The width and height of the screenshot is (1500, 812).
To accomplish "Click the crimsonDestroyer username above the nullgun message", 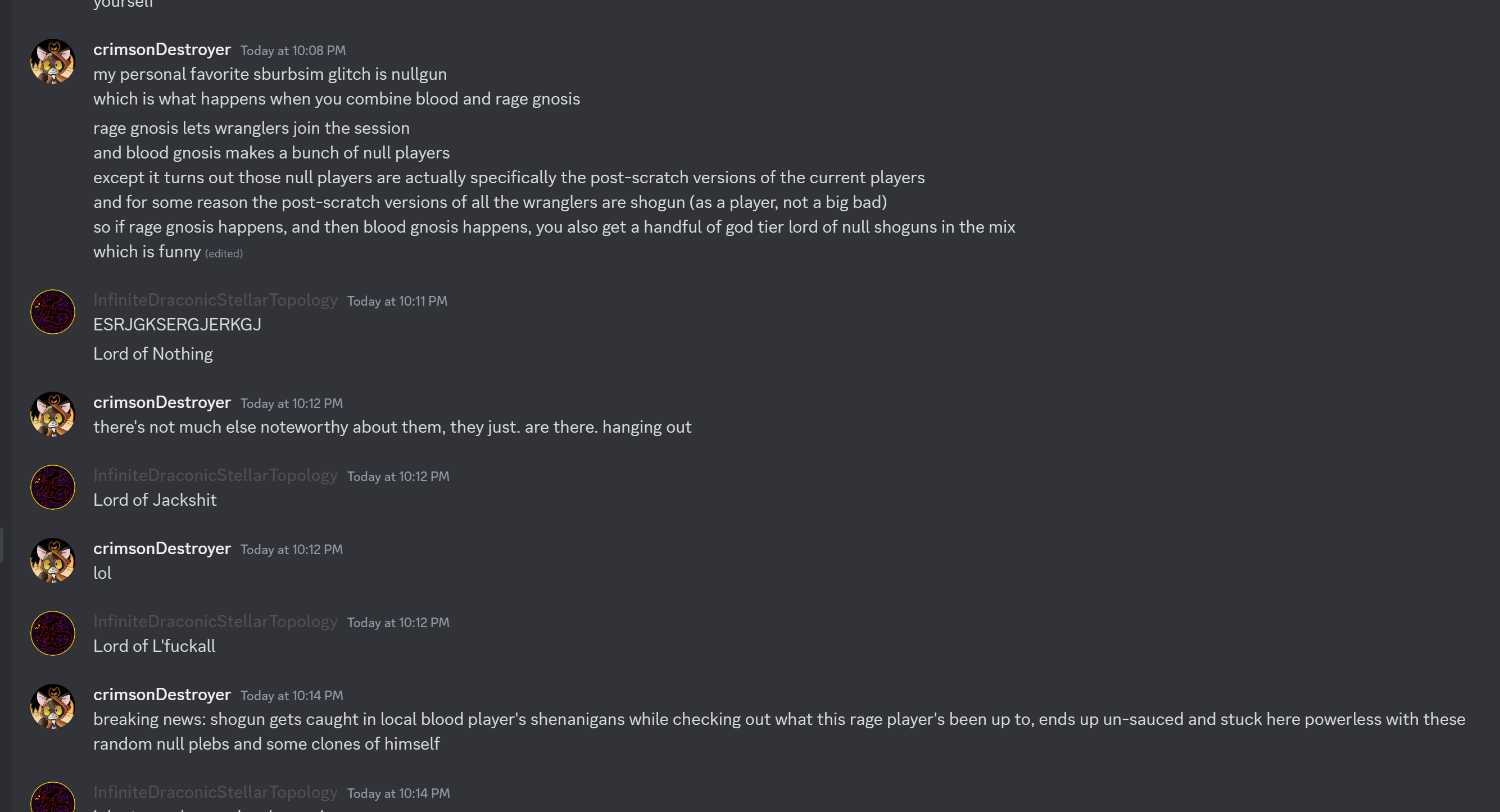I will [162, 50].
